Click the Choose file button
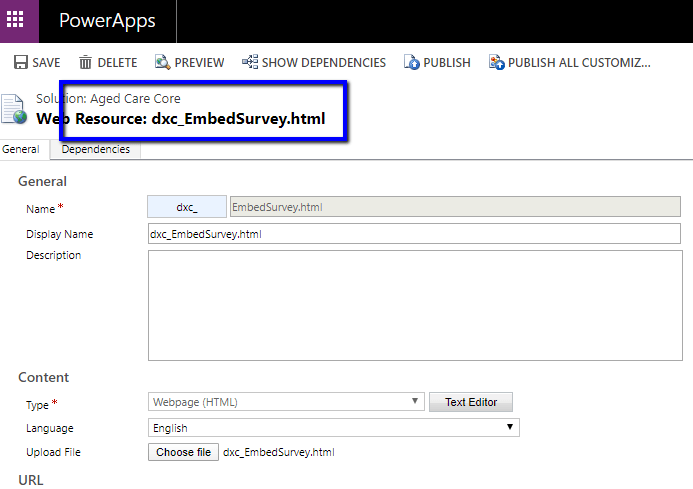This screenshot has width=693, height=489. tap(183, 452)
